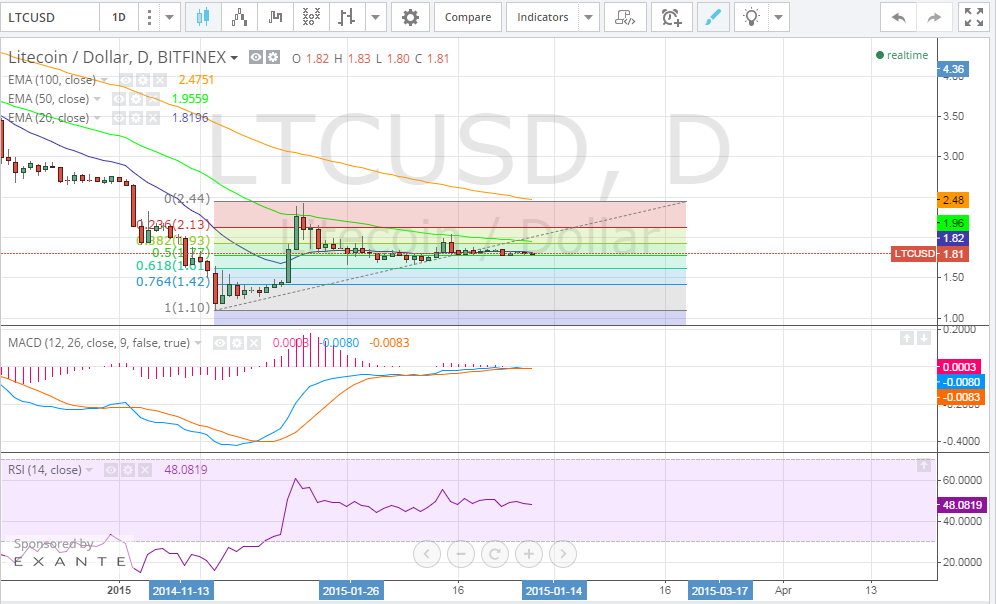The width and height of the screenshot is (996, 604).
Task: Click the 2015-01-26 date marker
Action: 351,590
